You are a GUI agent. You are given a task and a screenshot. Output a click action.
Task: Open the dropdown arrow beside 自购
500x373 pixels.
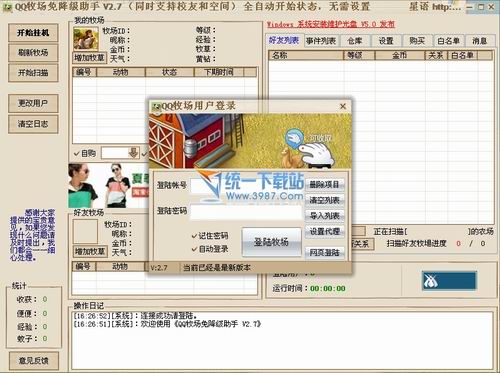coord(133,153)
